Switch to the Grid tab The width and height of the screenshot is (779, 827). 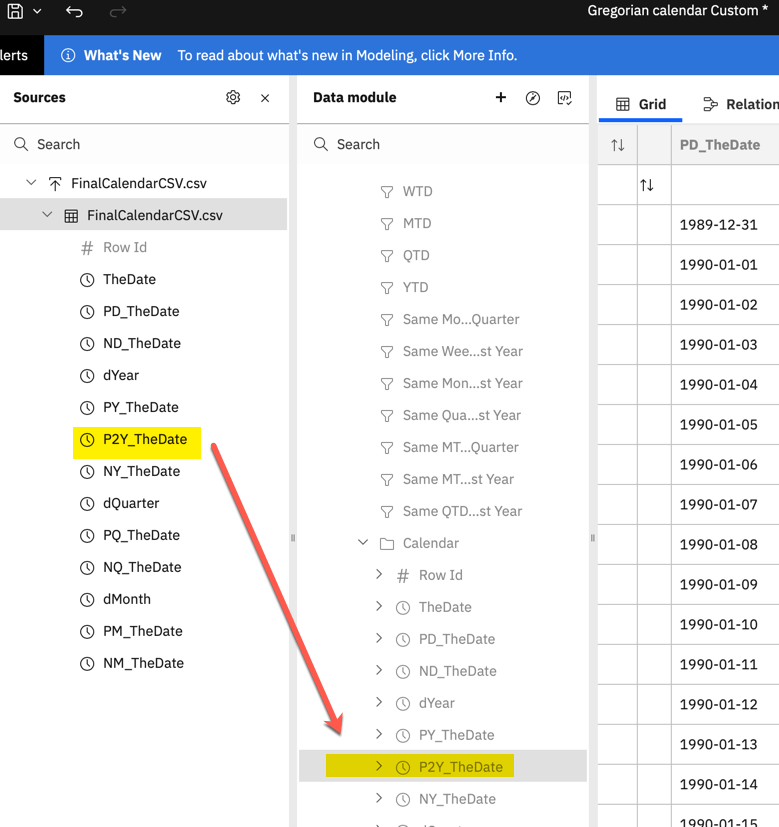pos(641,104)
